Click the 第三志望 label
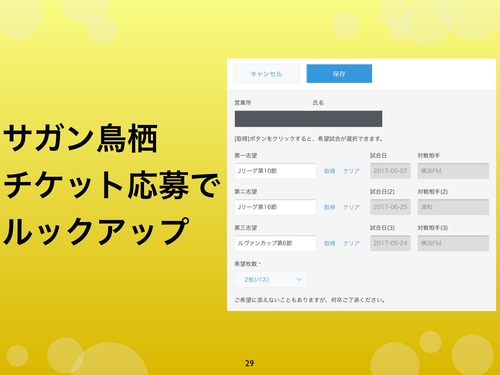 (x=246, y=228)
